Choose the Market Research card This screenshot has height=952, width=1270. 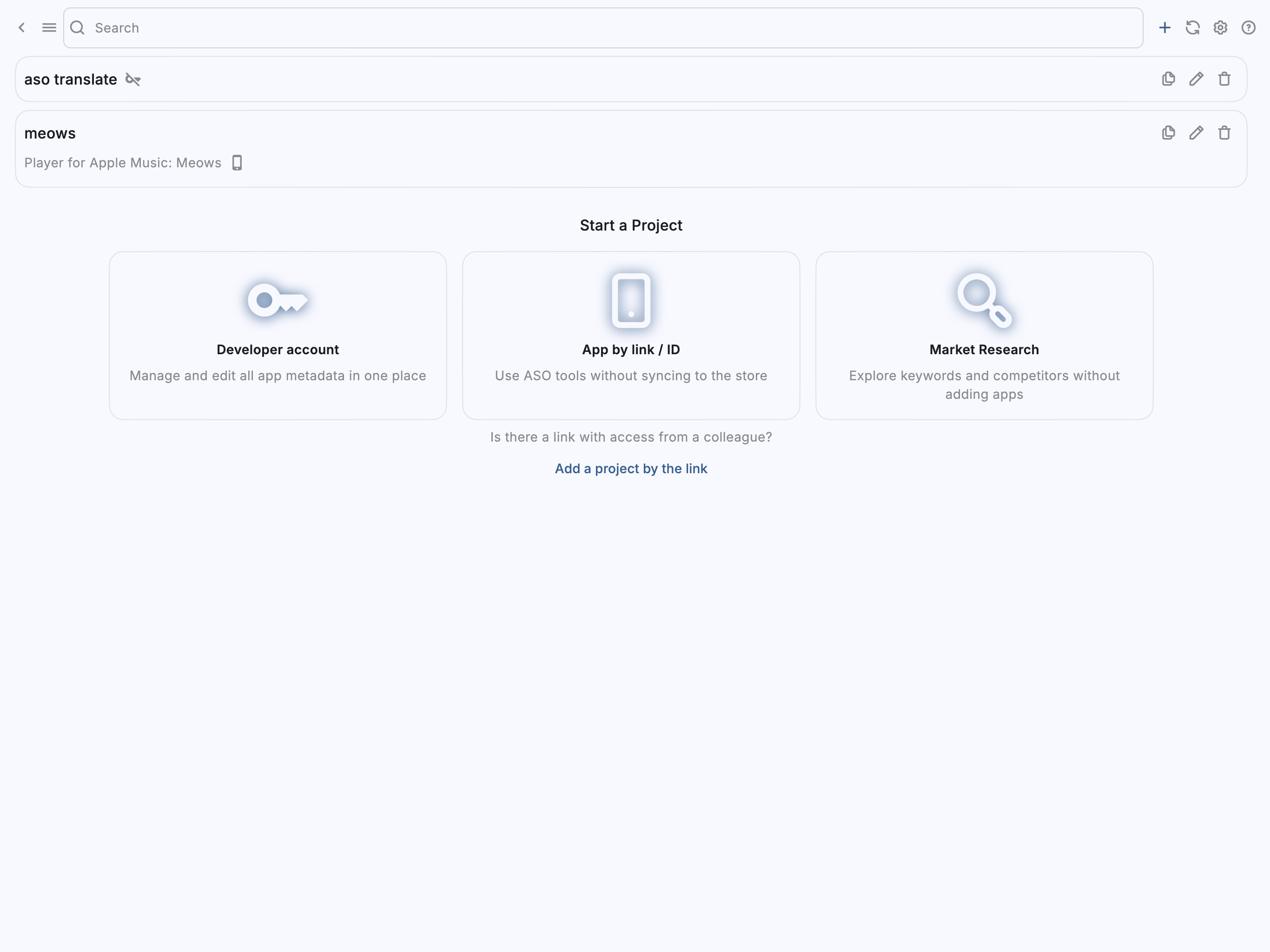tap(984, 335)
